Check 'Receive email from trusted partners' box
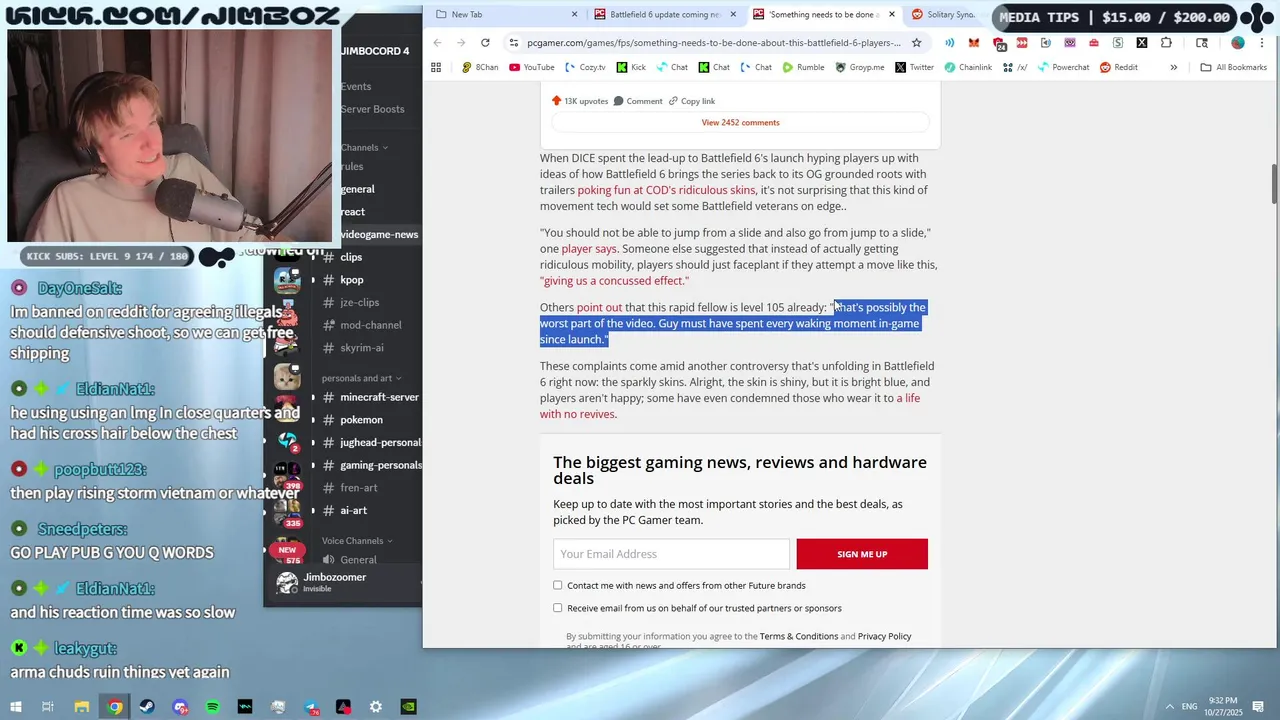Viewport: 1280px width, 720px height. [558, 607]
